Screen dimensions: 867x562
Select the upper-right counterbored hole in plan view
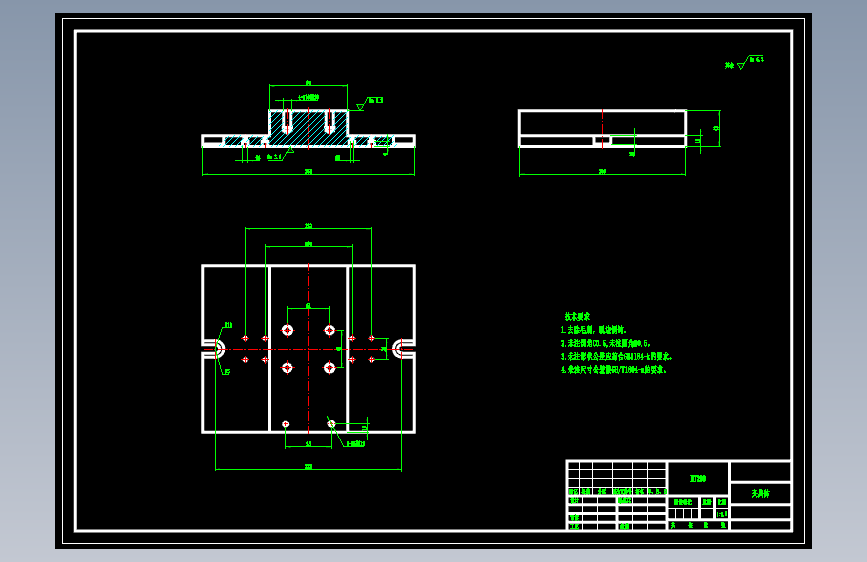coord(330,330)
